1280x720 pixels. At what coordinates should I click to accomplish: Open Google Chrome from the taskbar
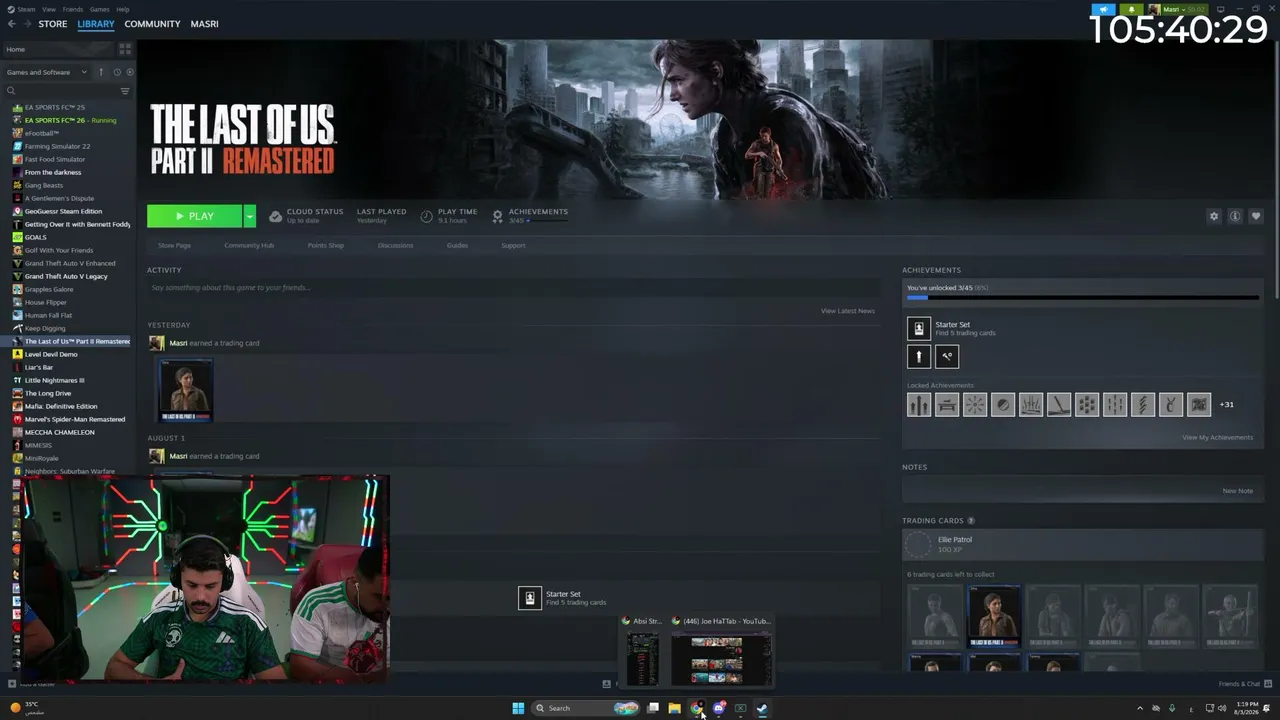click(697, 708)
